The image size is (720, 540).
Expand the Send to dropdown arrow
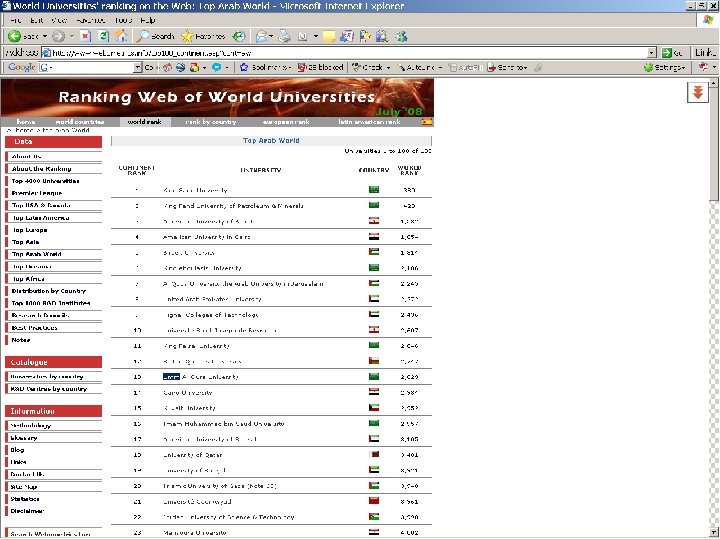525,68
